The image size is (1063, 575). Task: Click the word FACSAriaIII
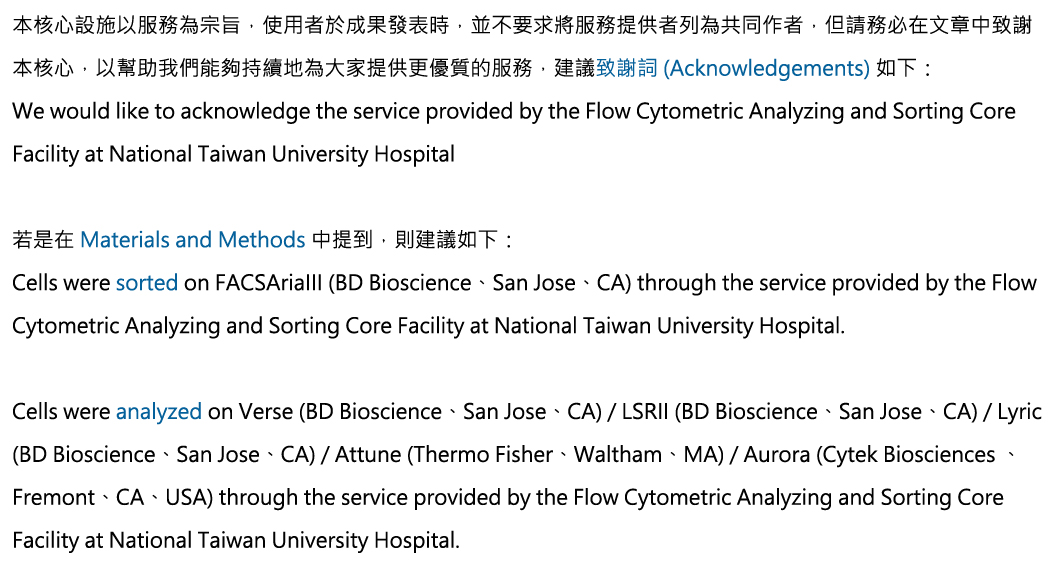coord(268,283)
